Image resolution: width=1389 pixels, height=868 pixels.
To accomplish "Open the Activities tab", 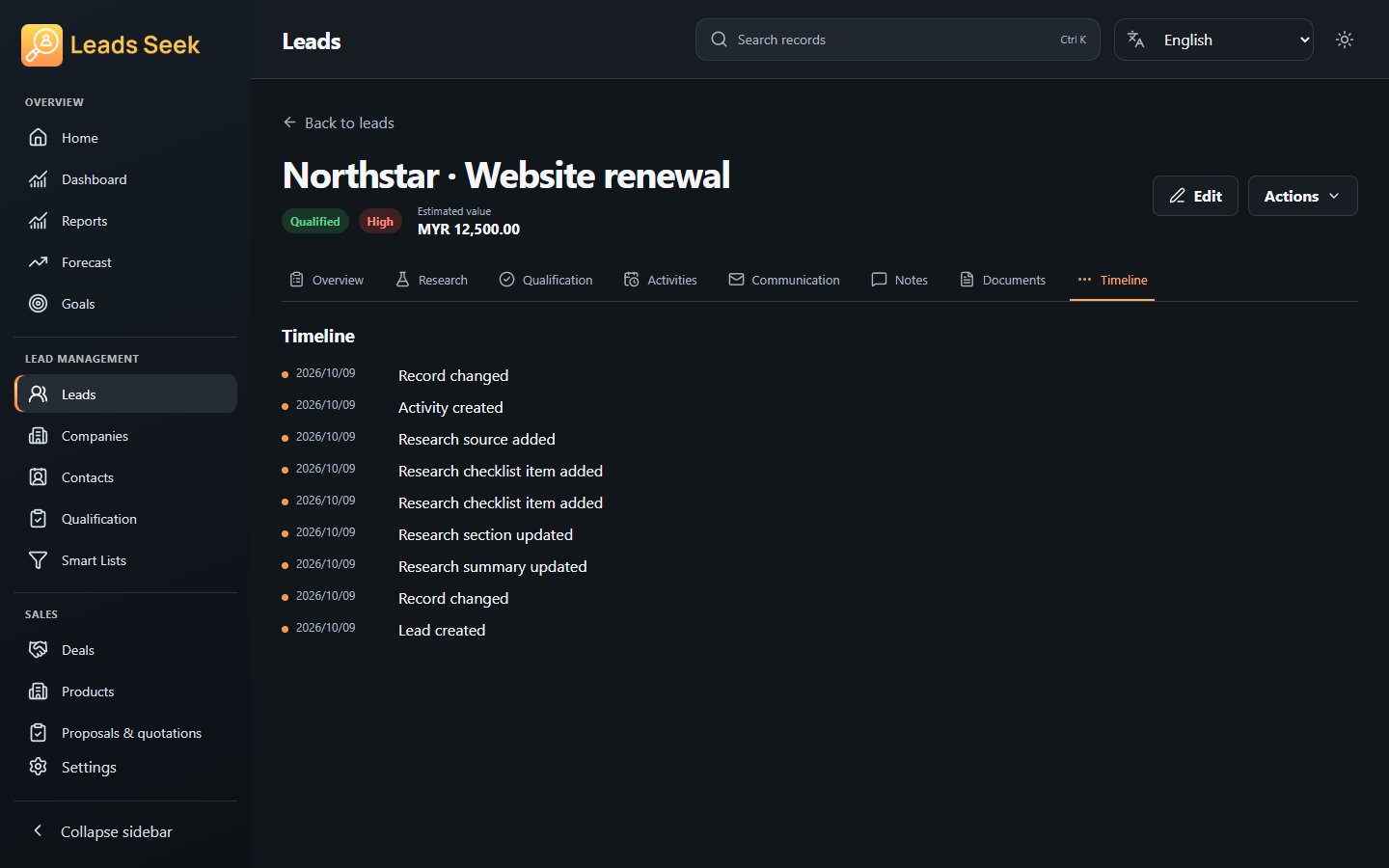I will (660, 280).
